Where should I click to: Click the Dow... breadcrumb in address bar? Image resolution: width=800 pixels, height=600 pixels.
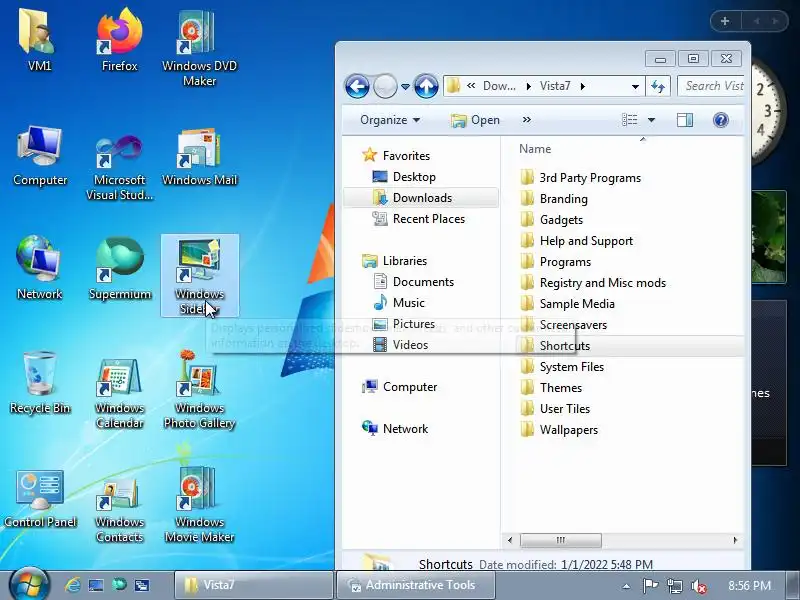click(499, 86)
